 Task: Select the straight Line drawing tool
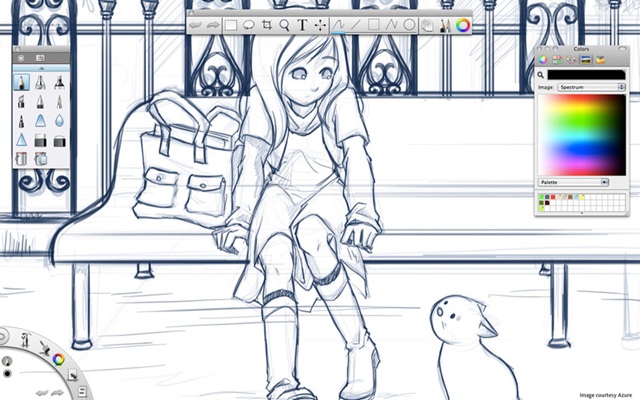point(355,25)
